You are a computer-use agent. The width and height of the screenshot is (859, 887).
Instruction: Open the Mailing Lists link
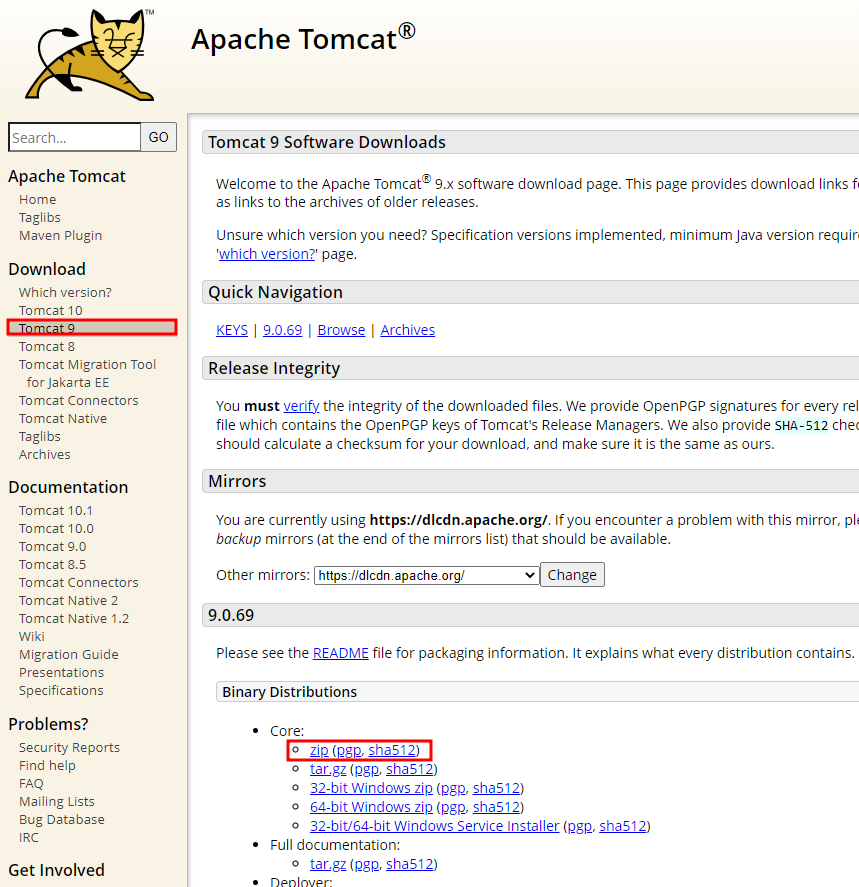[x=57, y=802]
